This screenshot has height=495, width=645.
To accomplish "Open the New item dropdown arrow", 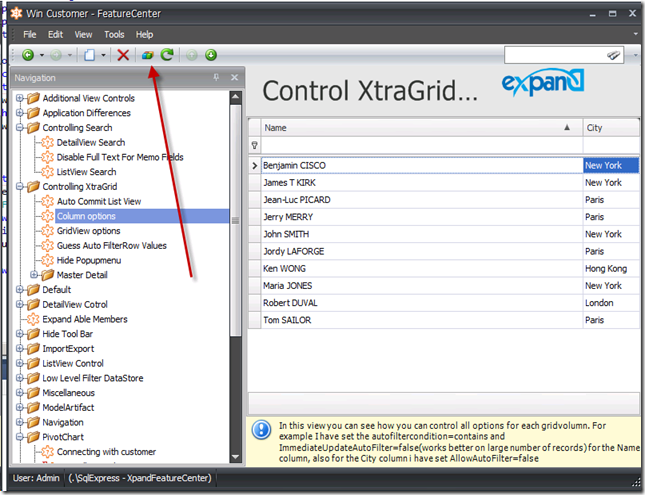I will (x=103, y=55).
